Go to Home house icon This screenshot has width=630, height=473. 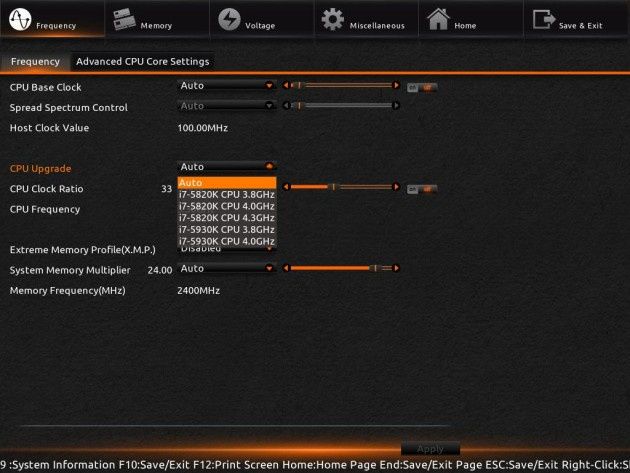[438, 19]
